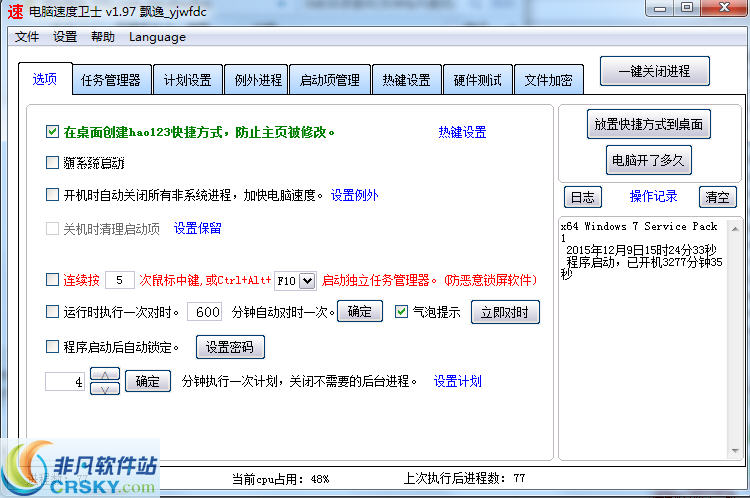Open the 设置保留 link
This screenshot has width=750, height=498.
click(x=198, y=228)
